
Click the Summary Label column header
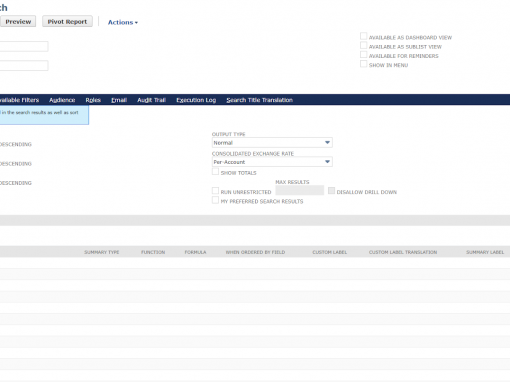[485, 252]
